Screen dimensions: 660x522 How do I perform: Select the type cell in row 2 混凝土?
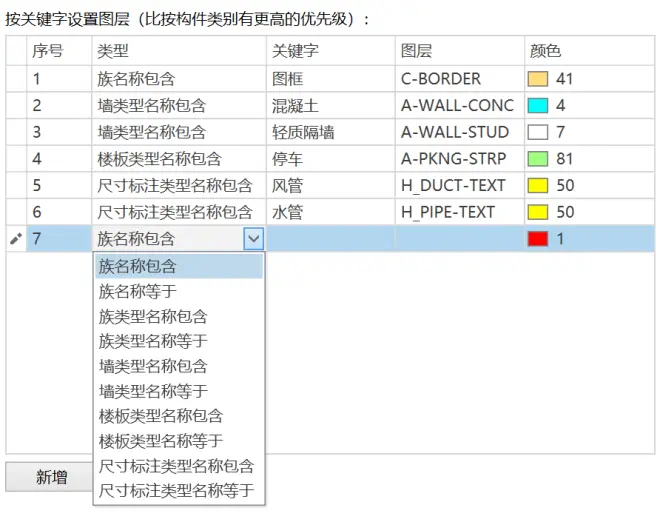pos(179,105)
